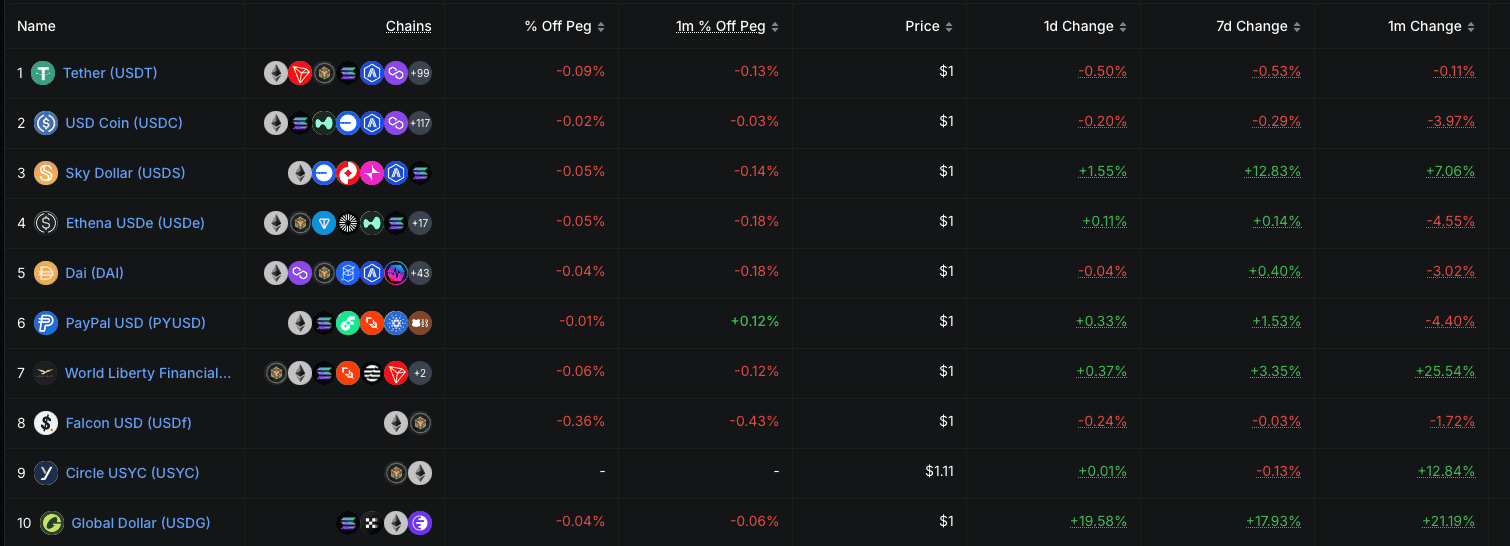Click Tron chain icon in Tether row
Viewport: 1510px width, 546px height.
click(300, 73)
